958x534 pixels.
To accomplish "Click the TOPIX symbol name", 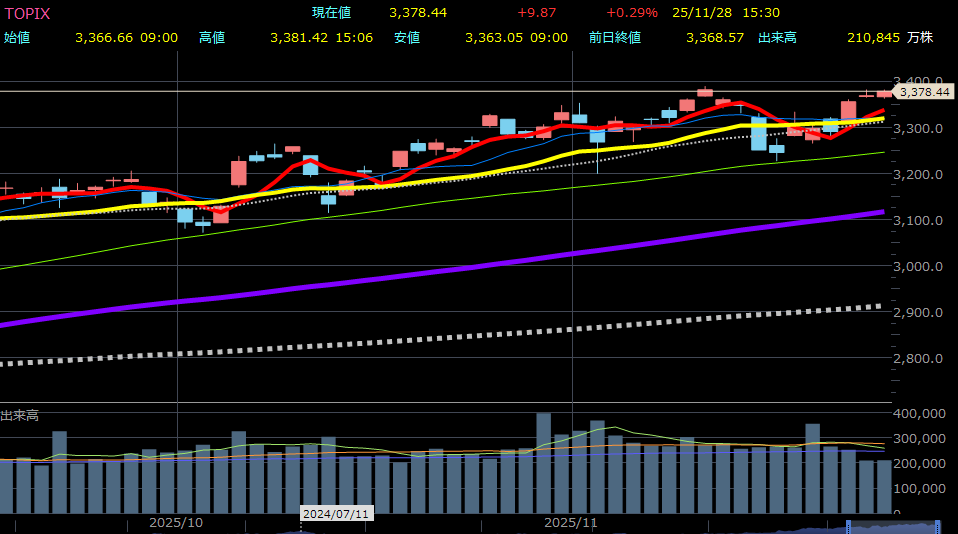I will point(28,13).
